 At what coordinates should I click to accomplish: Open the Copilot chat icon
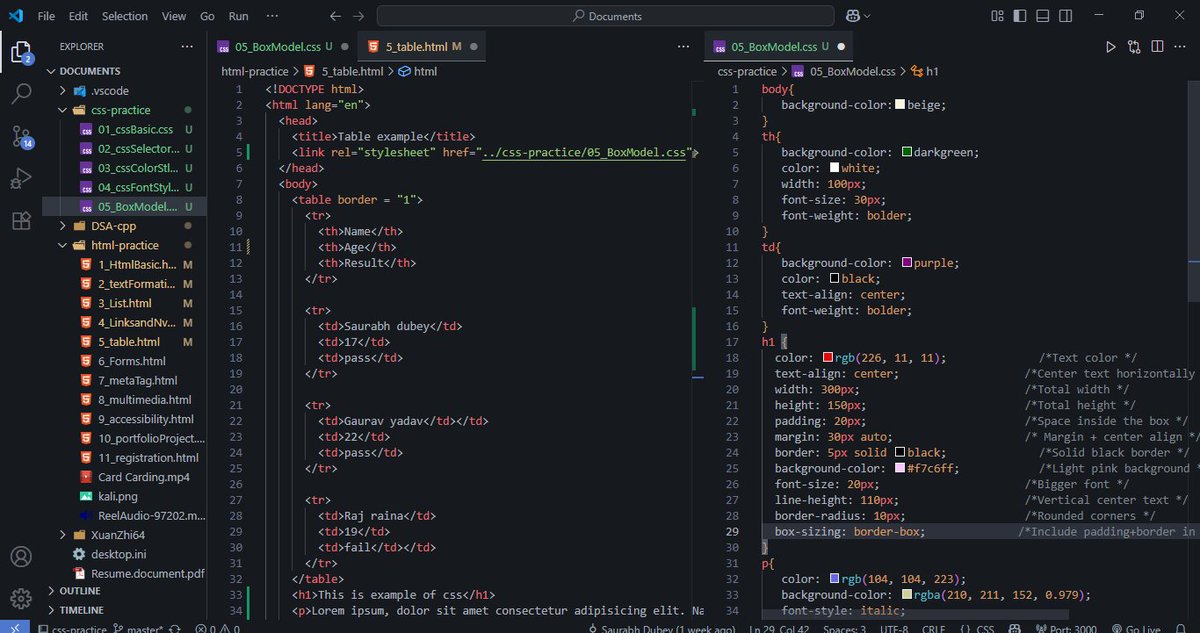tap(855, 16)
